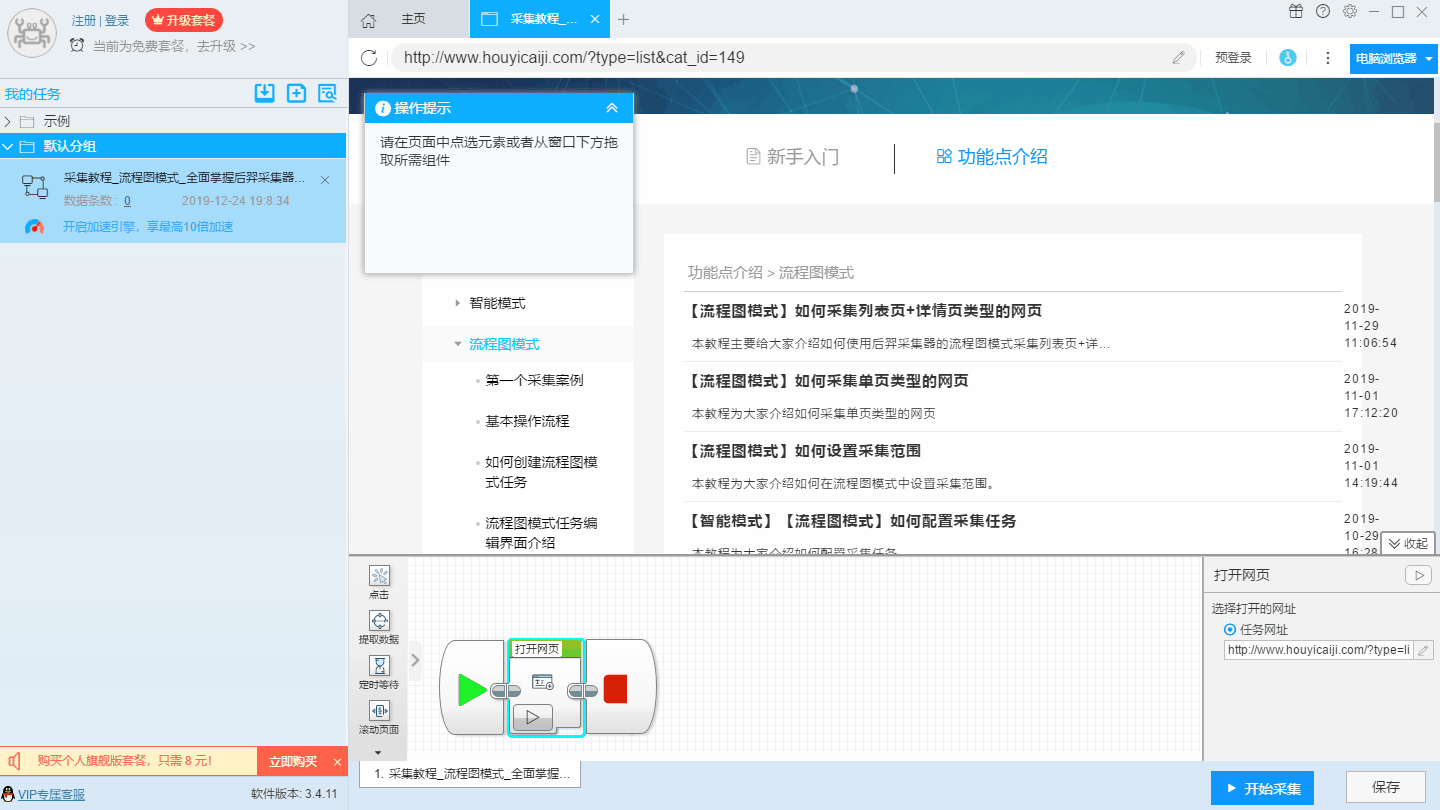
Task: Close the 采集教程 browser tab
Action: point(595,19)
